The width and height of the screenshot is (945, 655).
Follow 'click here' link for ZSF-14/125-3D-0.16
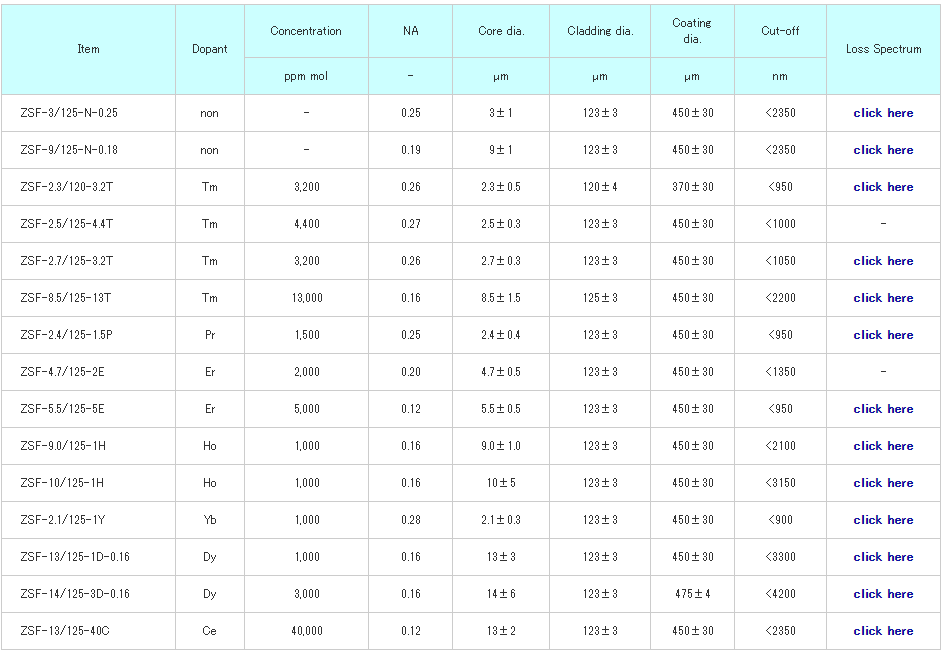pyautogui.click(x=883, y=594)
